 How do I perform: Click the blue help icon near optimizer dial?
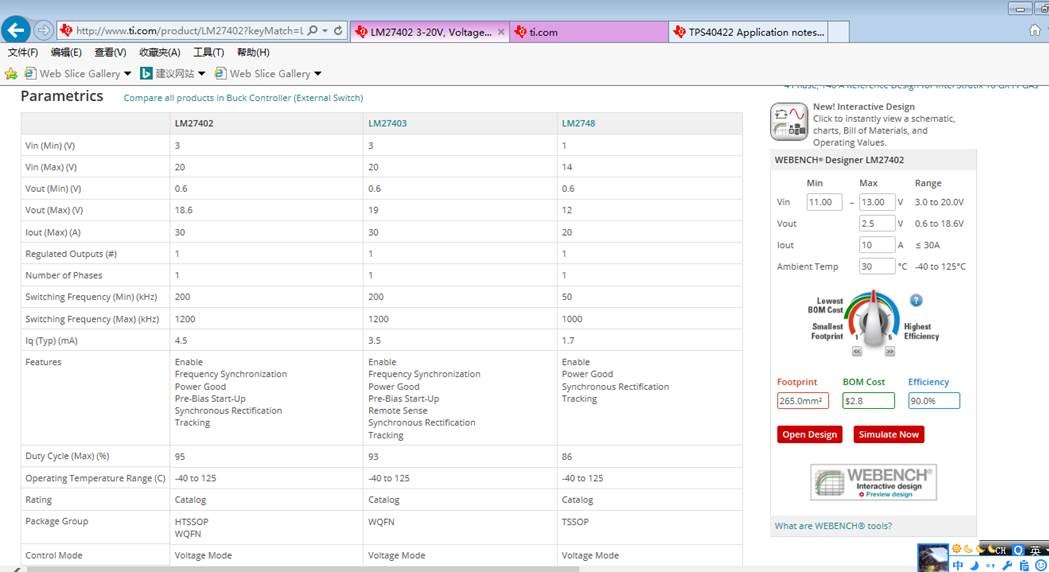tap(916, 300)
